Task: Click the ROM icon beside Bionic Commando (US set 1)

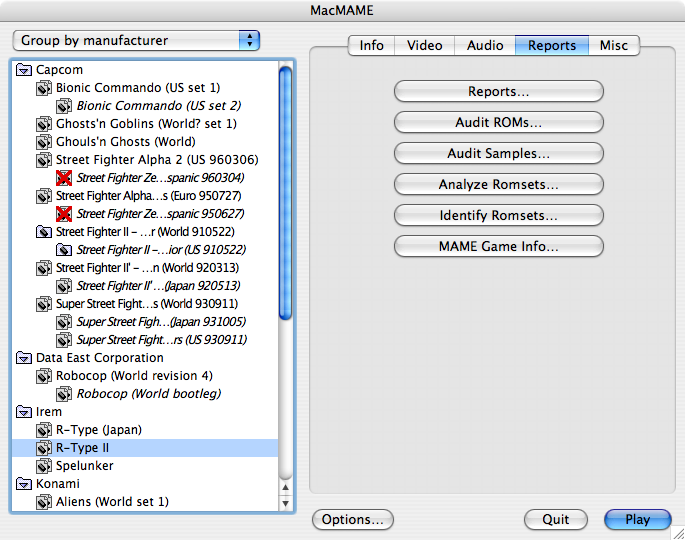Action: [x=44, y=88]
